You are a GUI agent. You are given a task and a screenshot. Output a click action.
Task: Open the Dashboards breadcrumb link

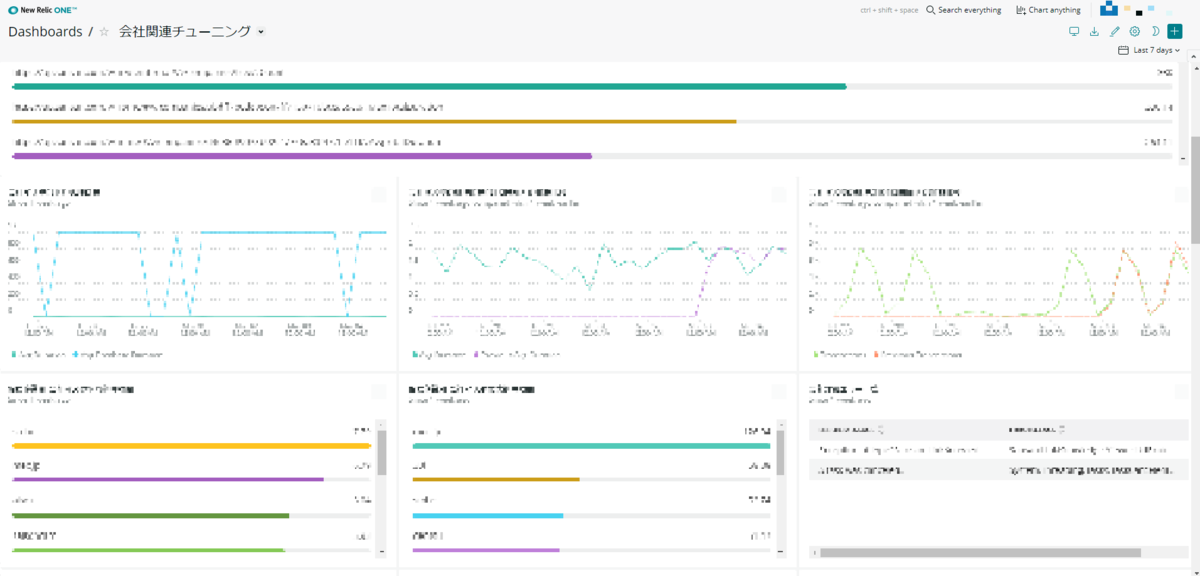click(x=45, y=32)
